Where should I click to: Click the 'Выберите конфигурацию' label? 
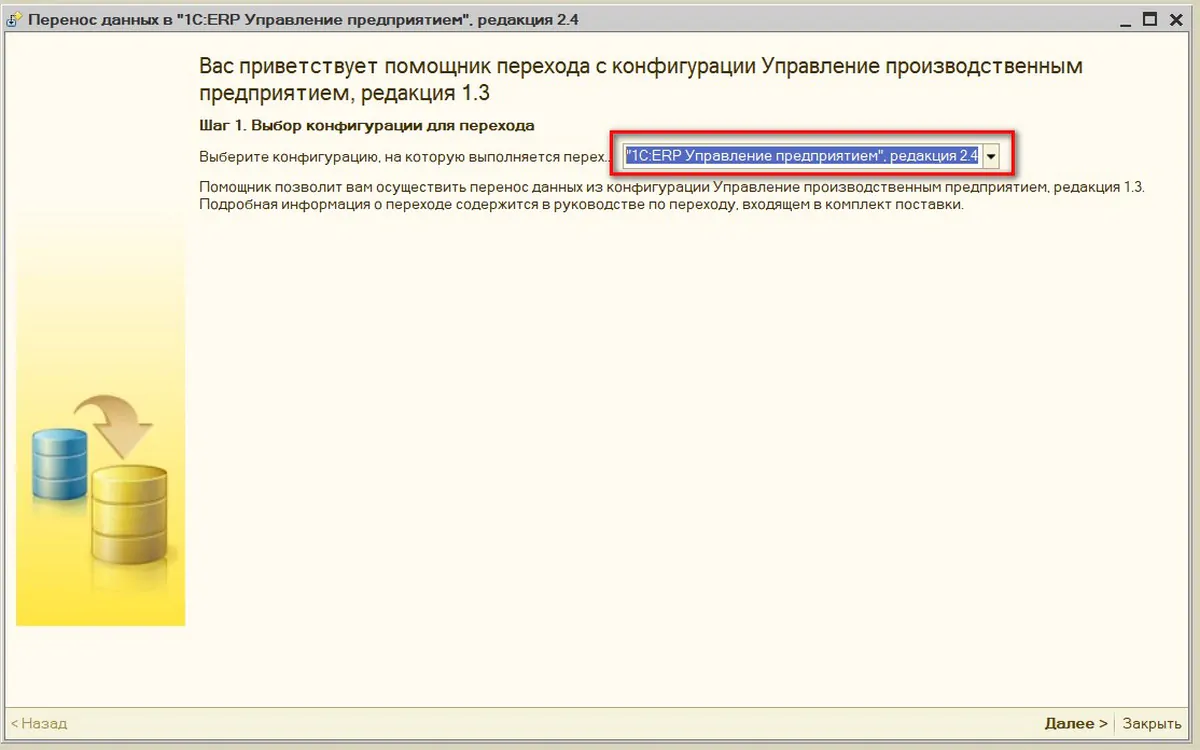[x=403, y=157]
